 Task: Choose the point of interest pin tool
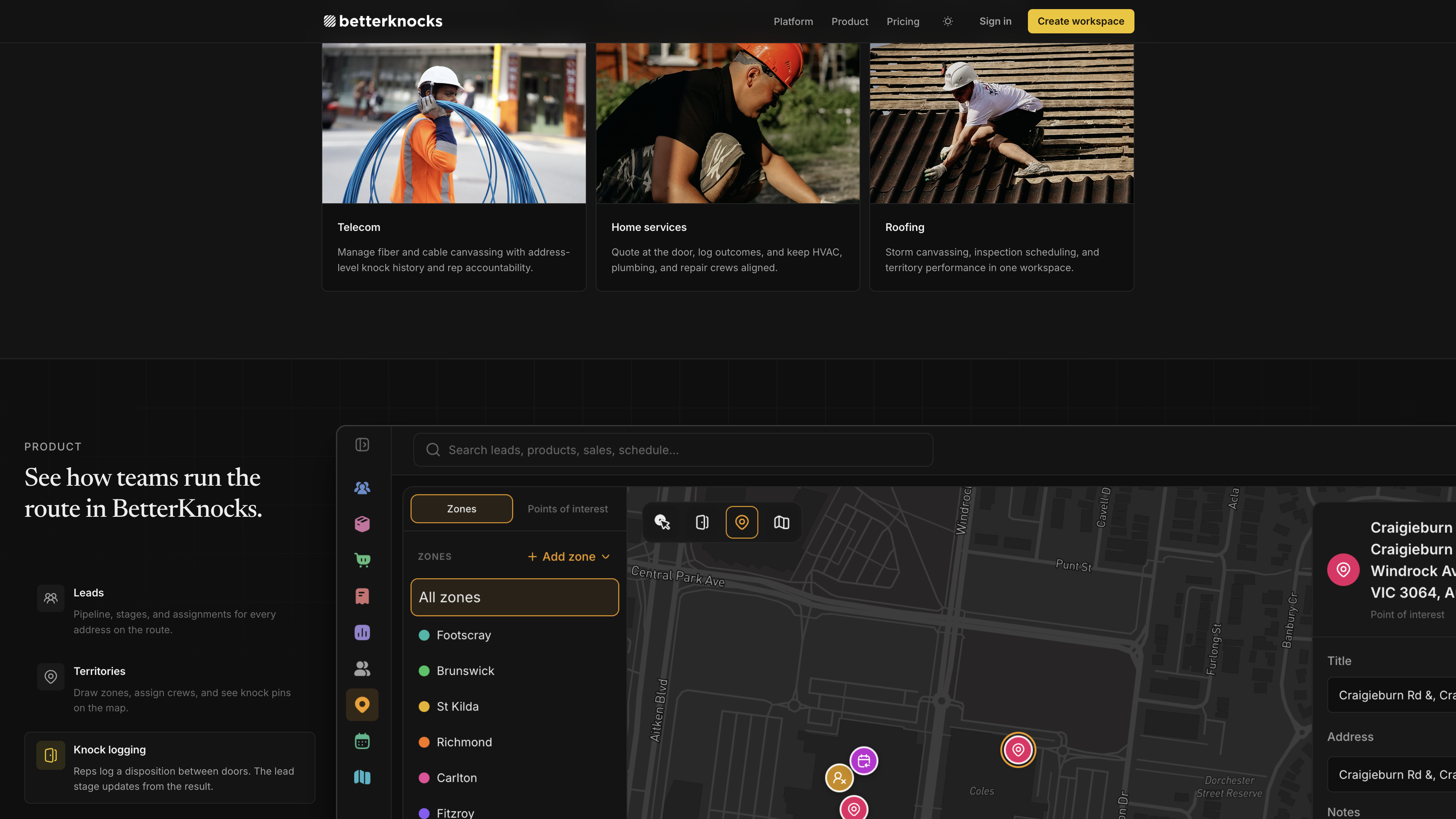pyautogui.click(x=742, y=522)
